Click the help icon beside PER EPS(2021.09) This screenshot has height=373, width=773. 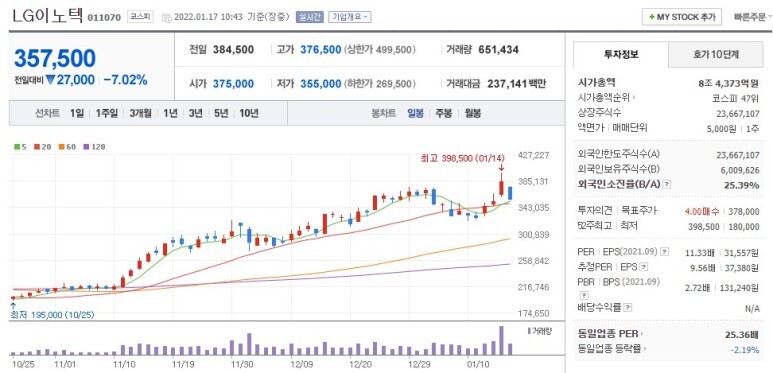[x=665, y=252]
